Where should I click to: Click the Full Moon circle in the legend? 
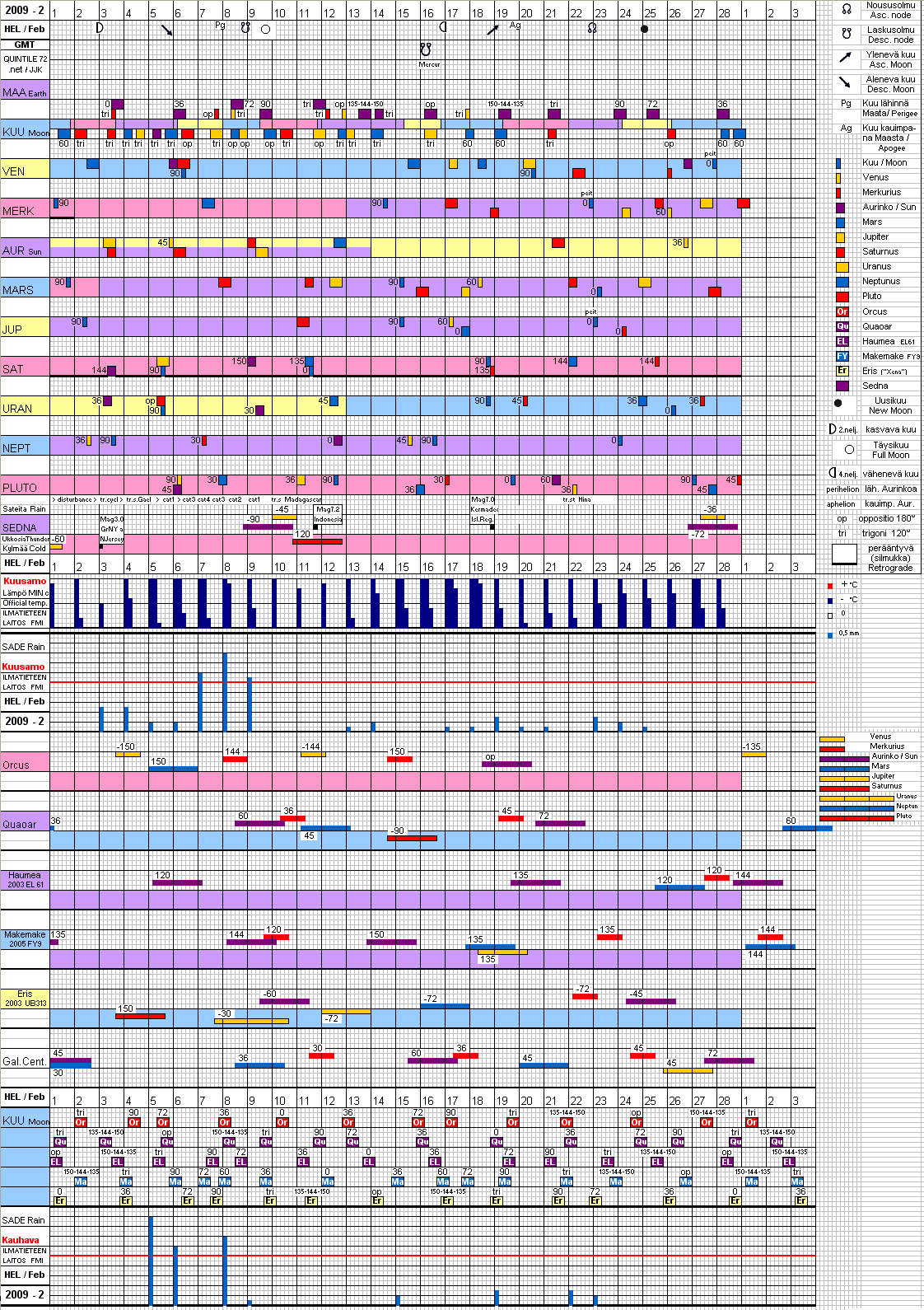(x=849, y=450)
